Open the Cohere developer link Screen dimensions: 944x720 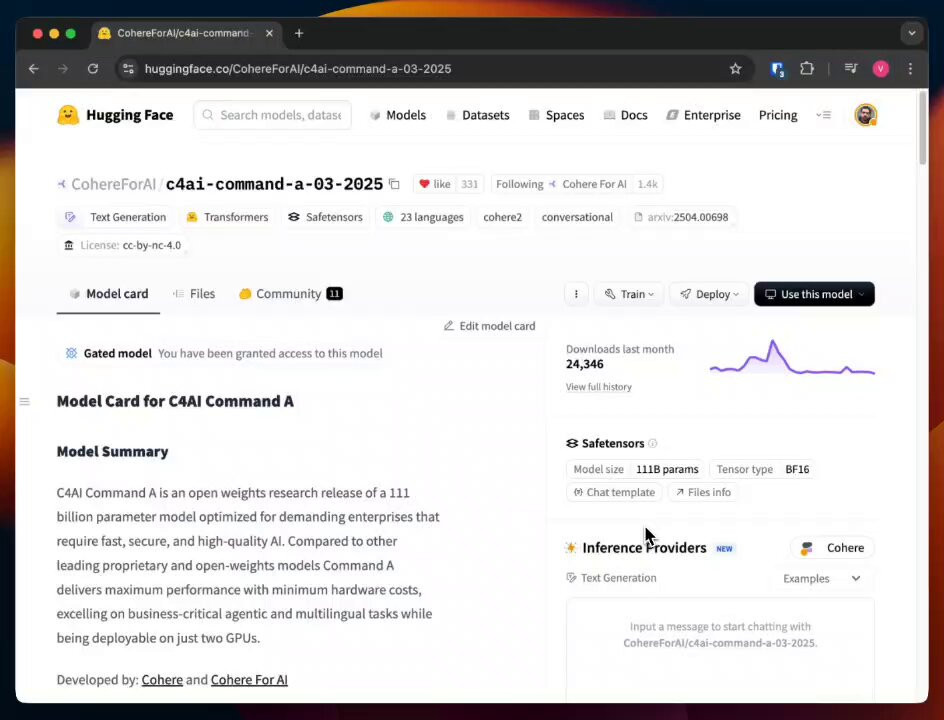(162, 680)
